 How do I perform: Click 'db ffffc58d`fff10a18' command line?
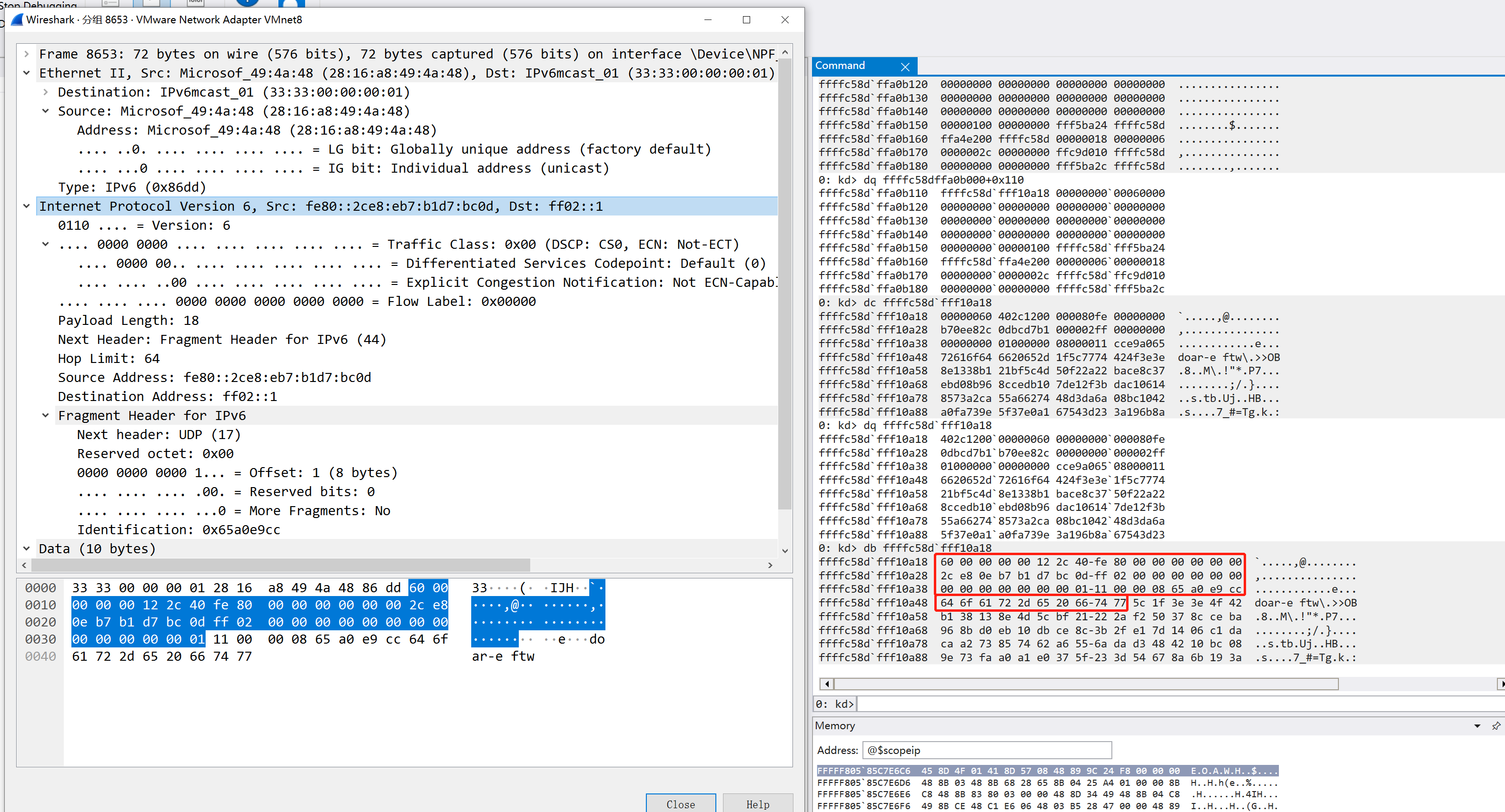(905, 548)
